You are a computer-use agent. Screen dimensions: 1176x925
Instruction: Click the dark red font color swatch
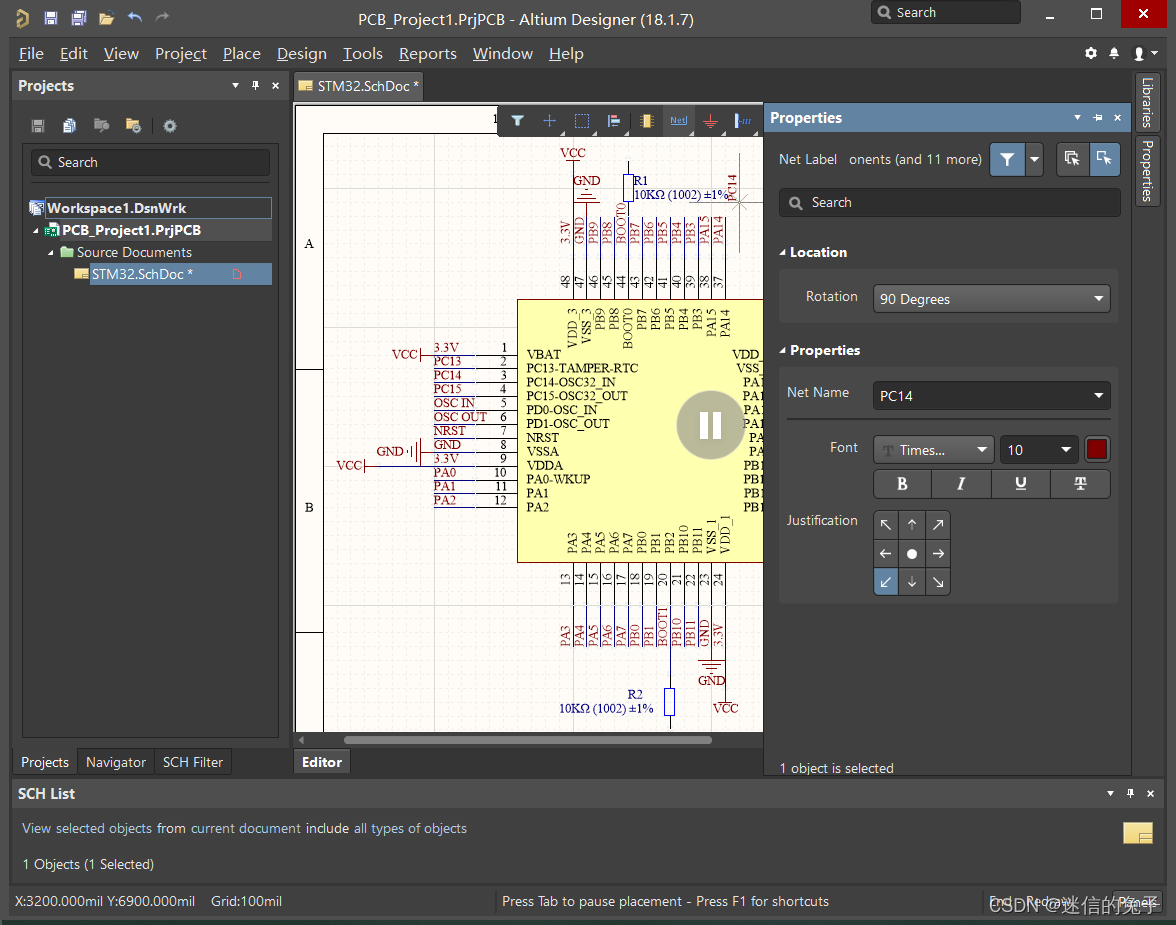[1097, 450]
